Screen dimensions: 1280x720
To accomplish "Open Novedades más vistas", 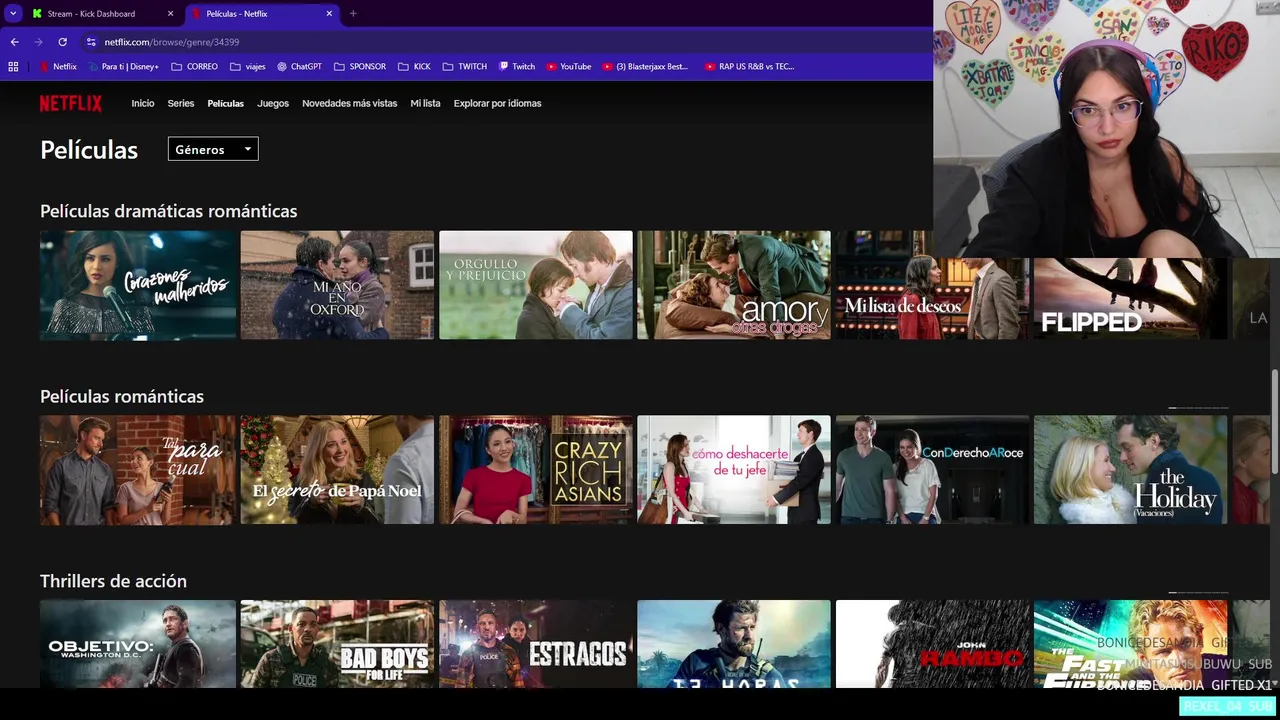I will click(349, 103).
